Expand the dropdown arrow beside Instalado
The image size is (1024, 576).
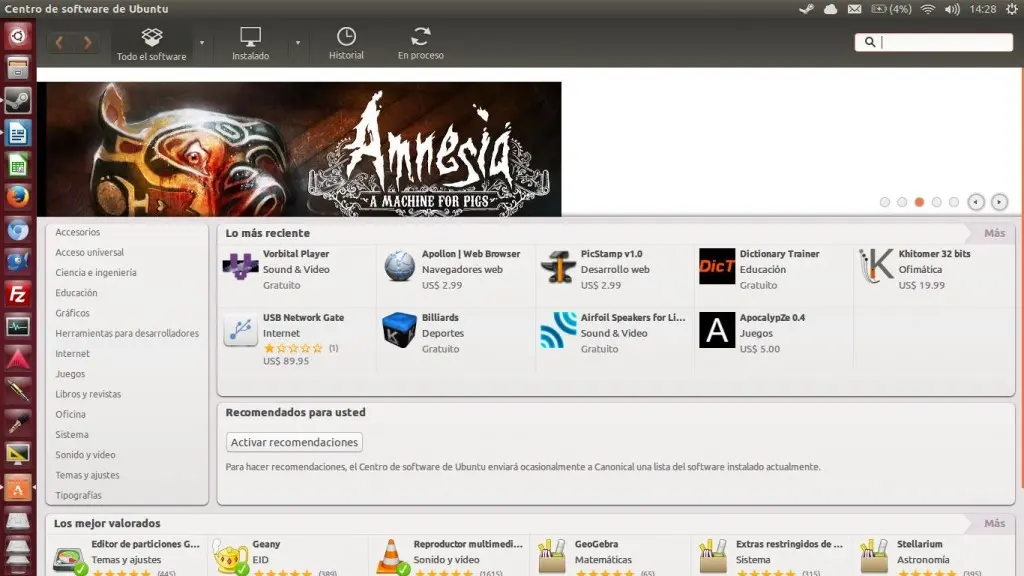coord(298,43)
